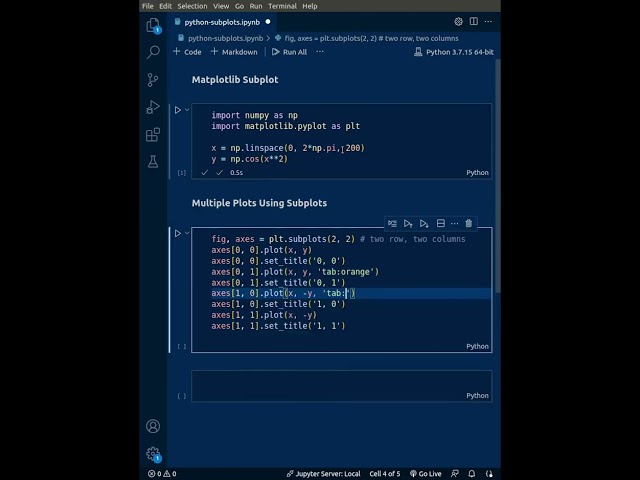This screenshot has height=480, width=640.
Task: Add a new Code cell
Action: point(187,52)
